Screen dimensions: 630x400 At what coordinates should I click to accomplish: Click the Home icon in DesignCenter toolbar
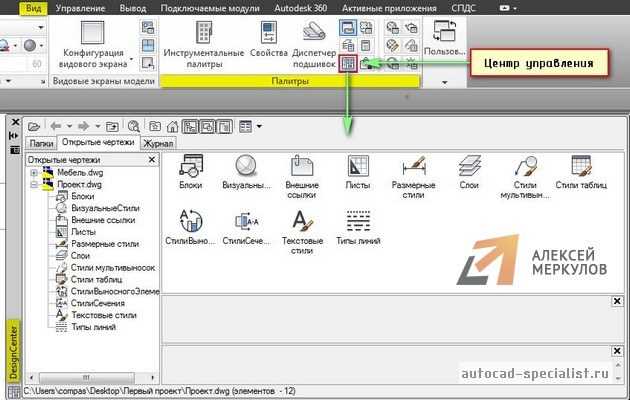[x=172, y=126]
